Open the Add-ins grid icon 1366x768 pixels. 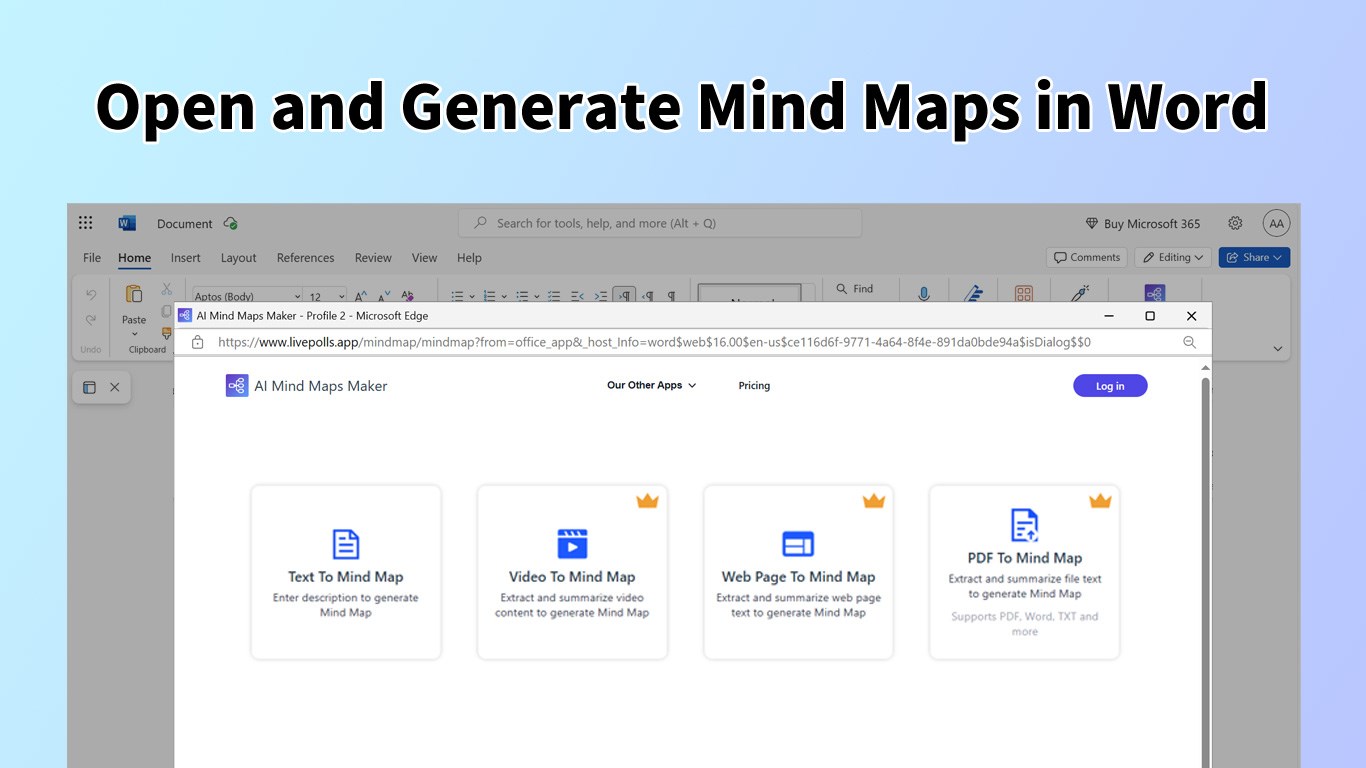pyautogui.click(x=1024, y=294)
